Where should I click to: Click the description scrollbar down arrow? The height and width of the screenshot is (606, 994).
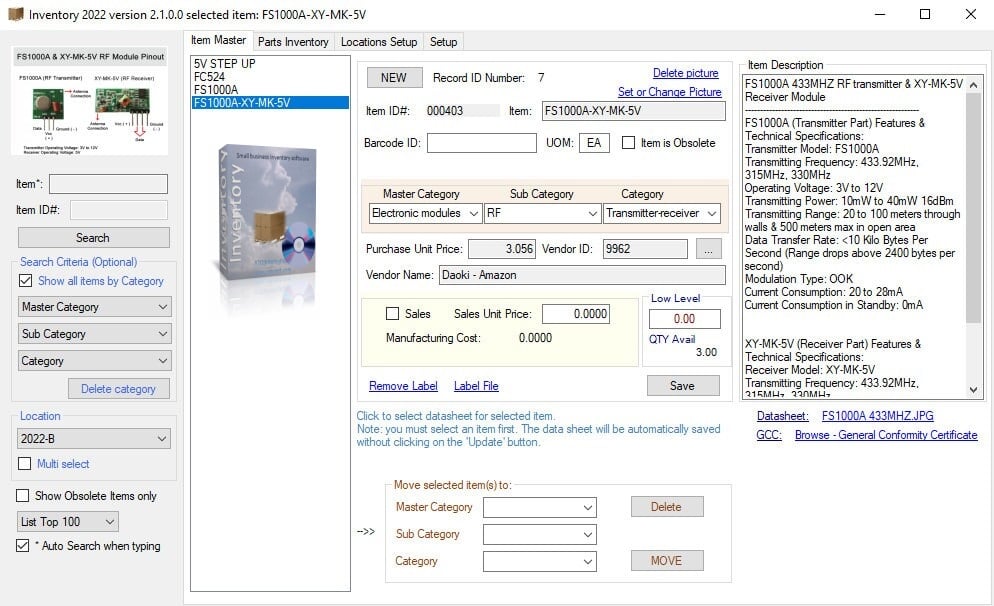coord(974,390)
